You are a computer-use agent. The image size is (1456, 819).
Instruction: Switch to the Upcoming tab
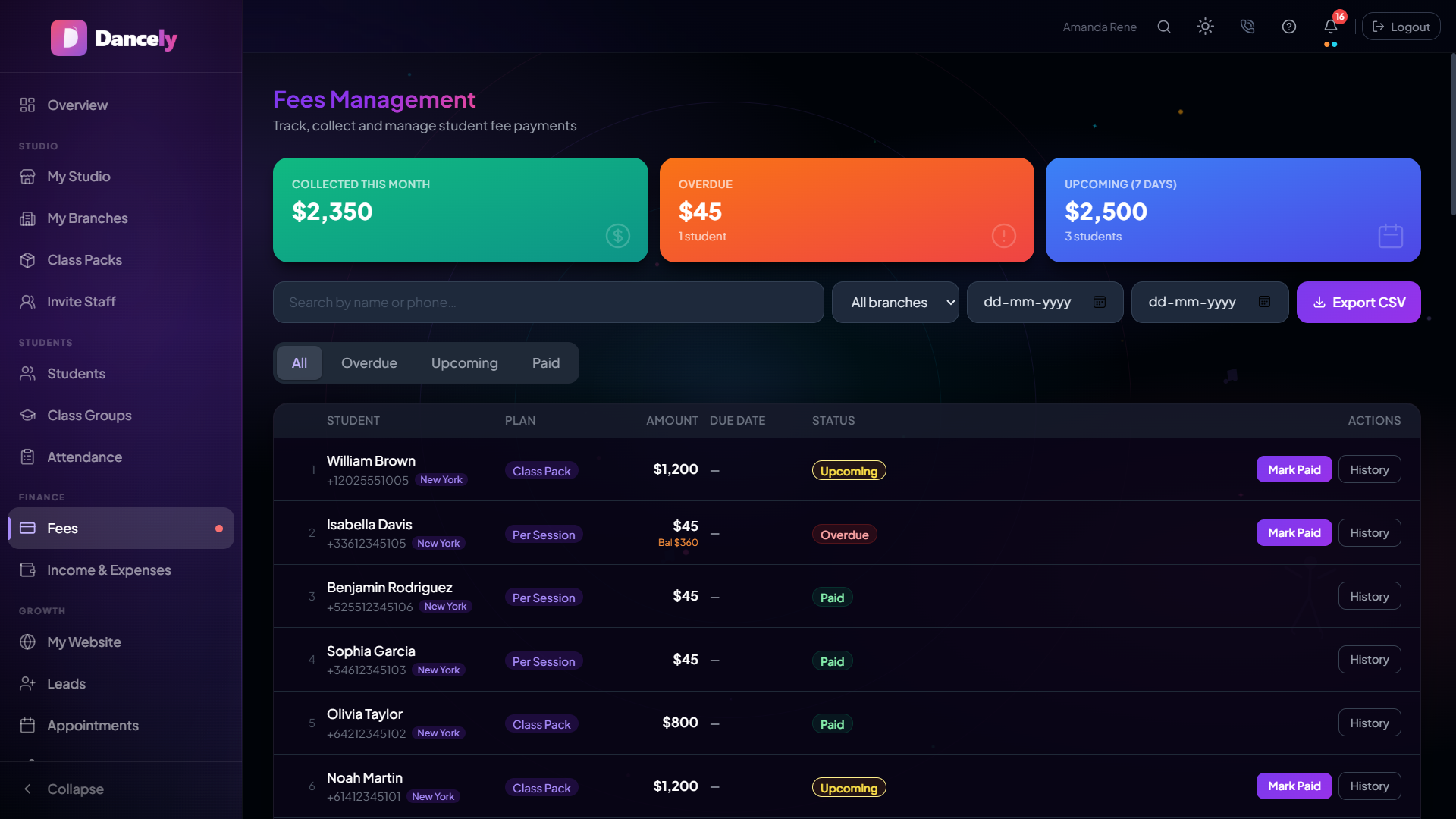pos(465,362)
